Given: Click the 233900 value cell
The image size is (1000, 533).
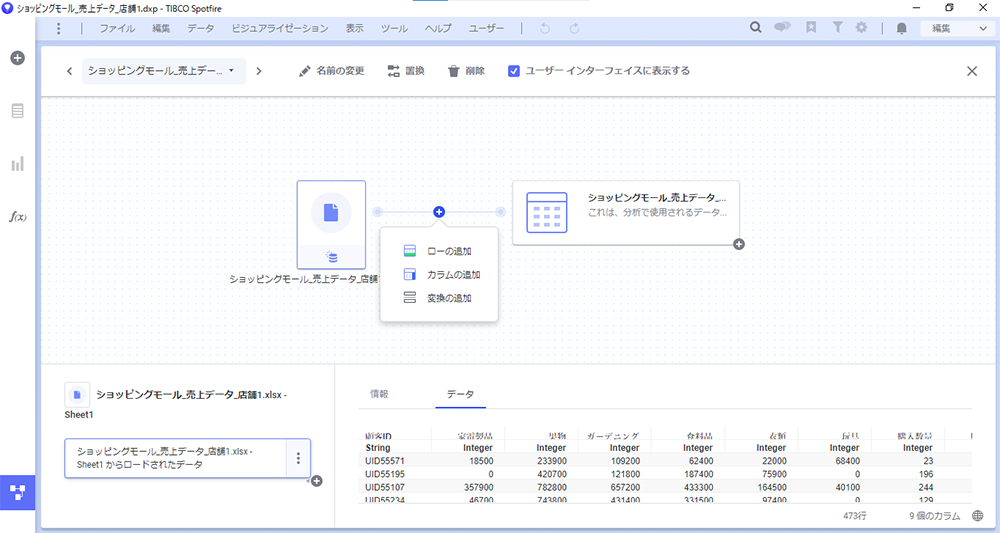Looking at the screenshot, I should tap(551, 461).
